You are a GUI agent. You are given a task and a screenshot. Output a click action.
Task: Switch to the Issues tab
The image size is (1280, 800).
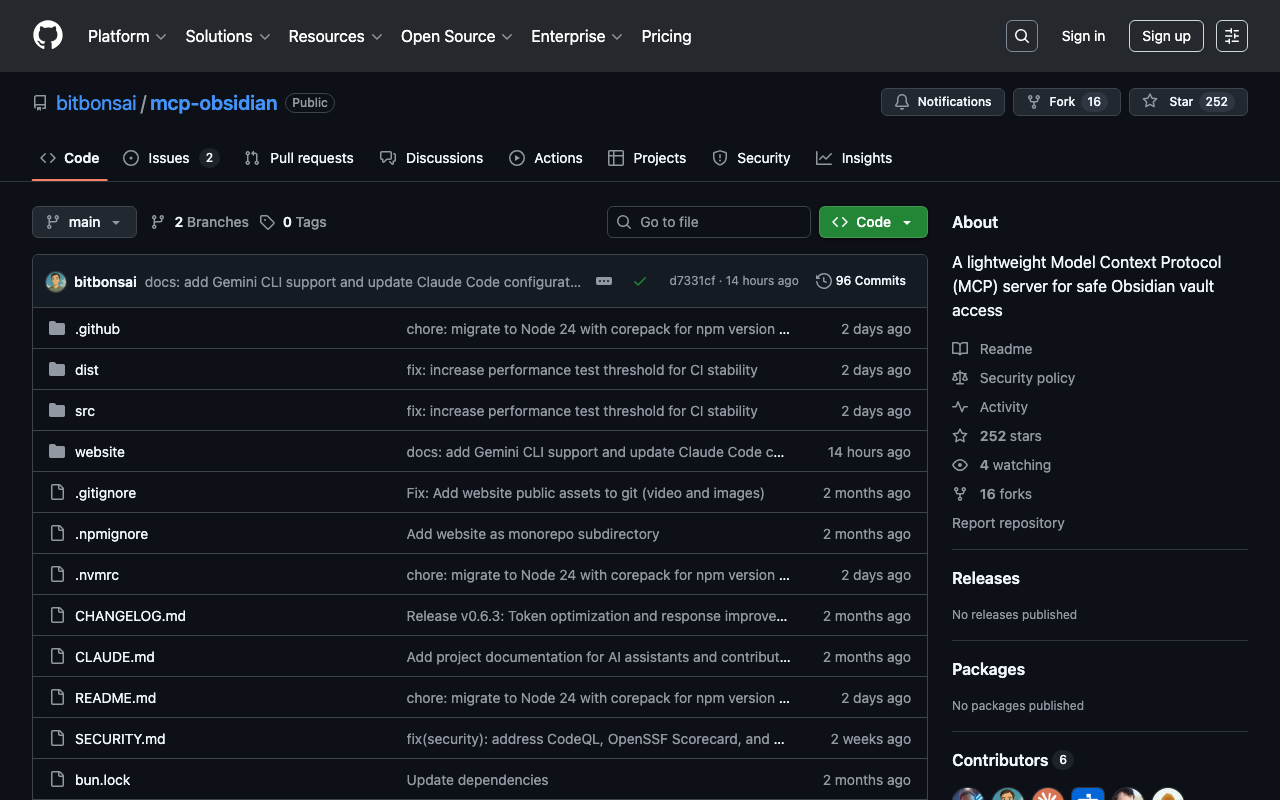coord(169,158)
